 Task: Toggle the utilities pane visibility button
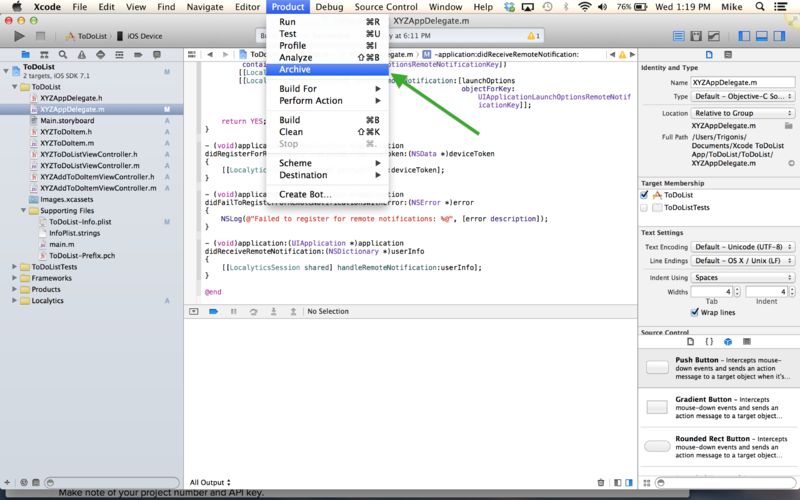click(x=779, y=36)
